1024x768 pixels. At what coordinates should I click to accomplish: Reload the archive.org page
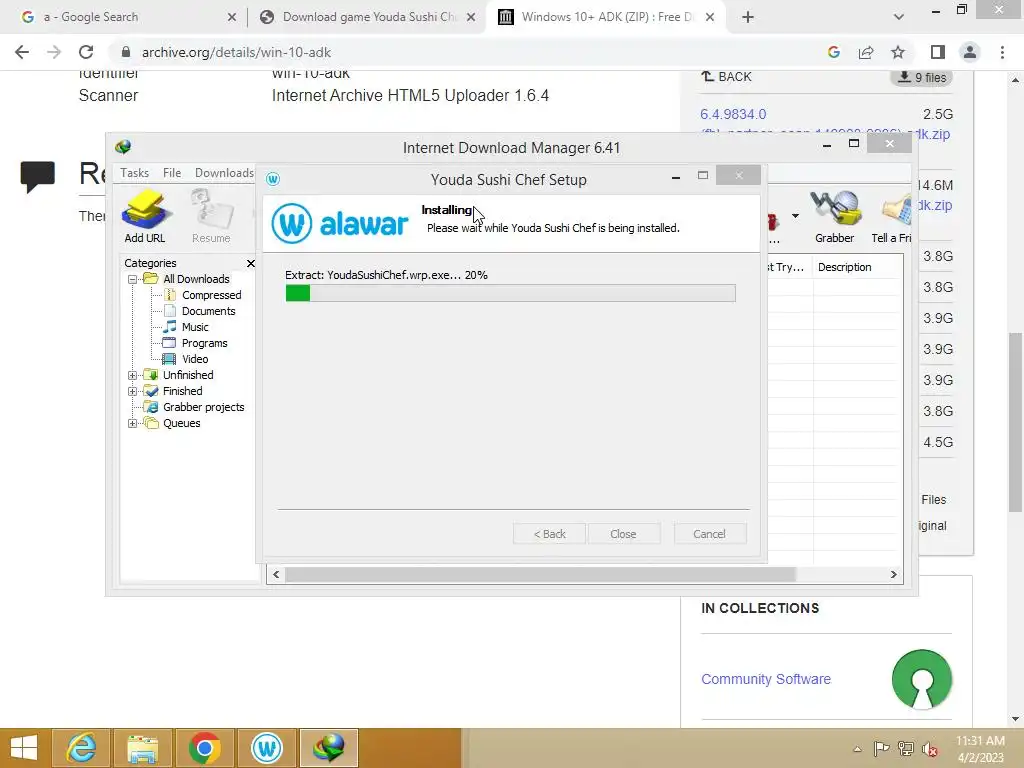[x=86, y=52]
